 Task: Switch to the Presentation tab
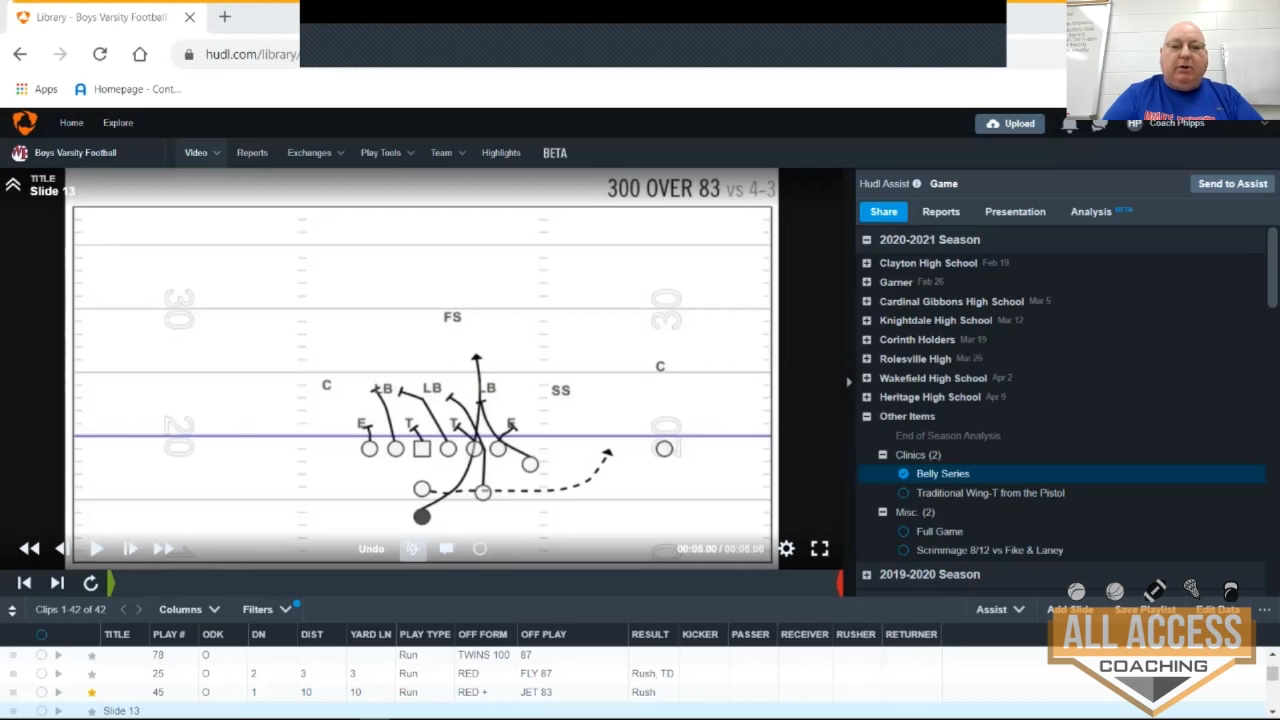click(x=1014, y=212)
